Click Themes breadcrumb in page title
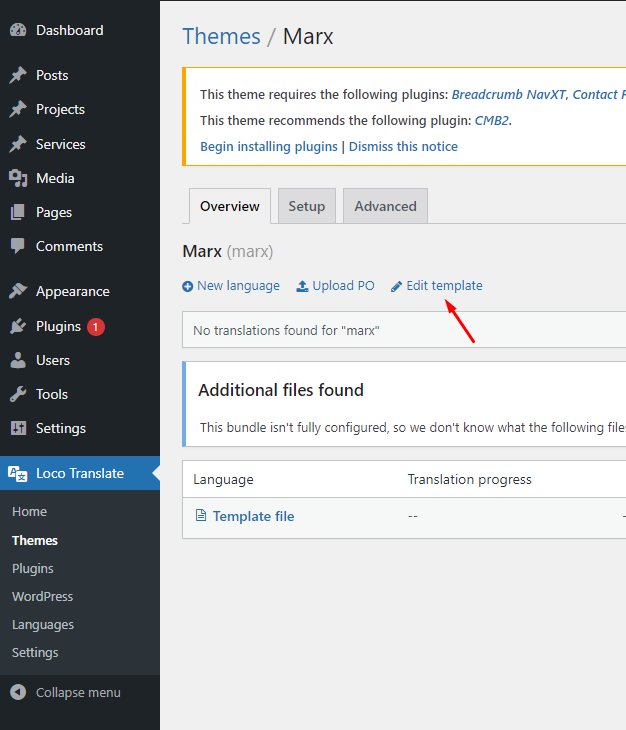 [x=221, y=37]
